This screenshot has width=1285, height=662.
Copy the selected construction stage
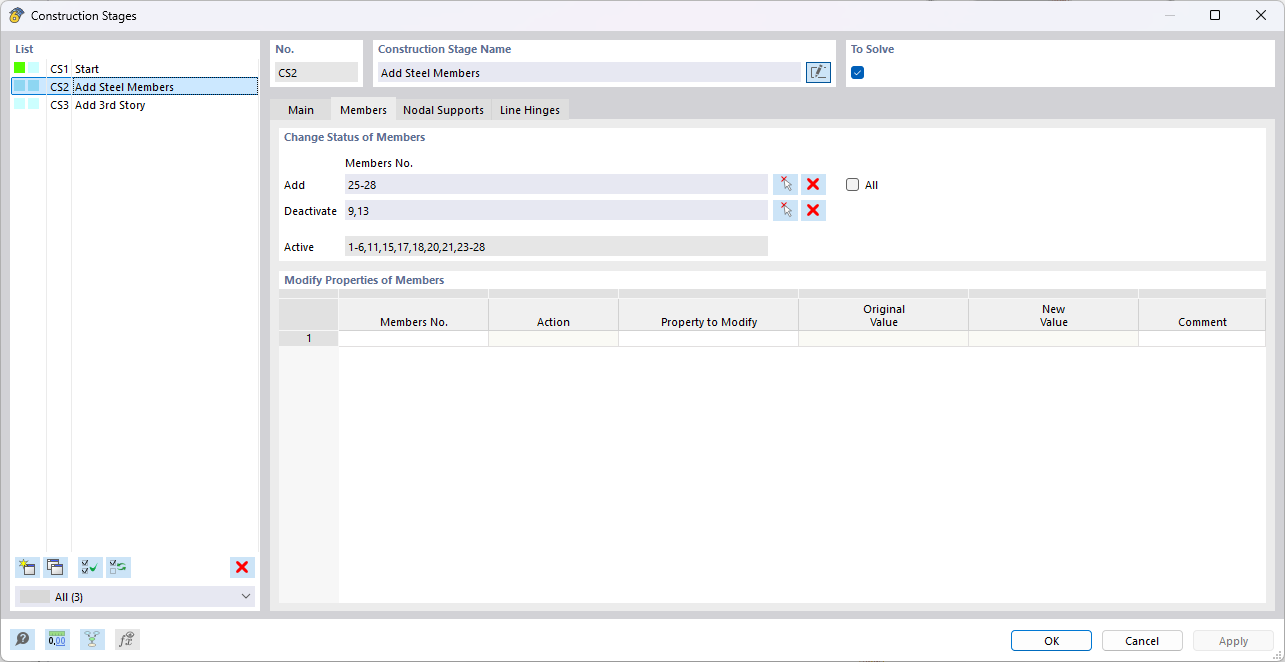(56, 567)
